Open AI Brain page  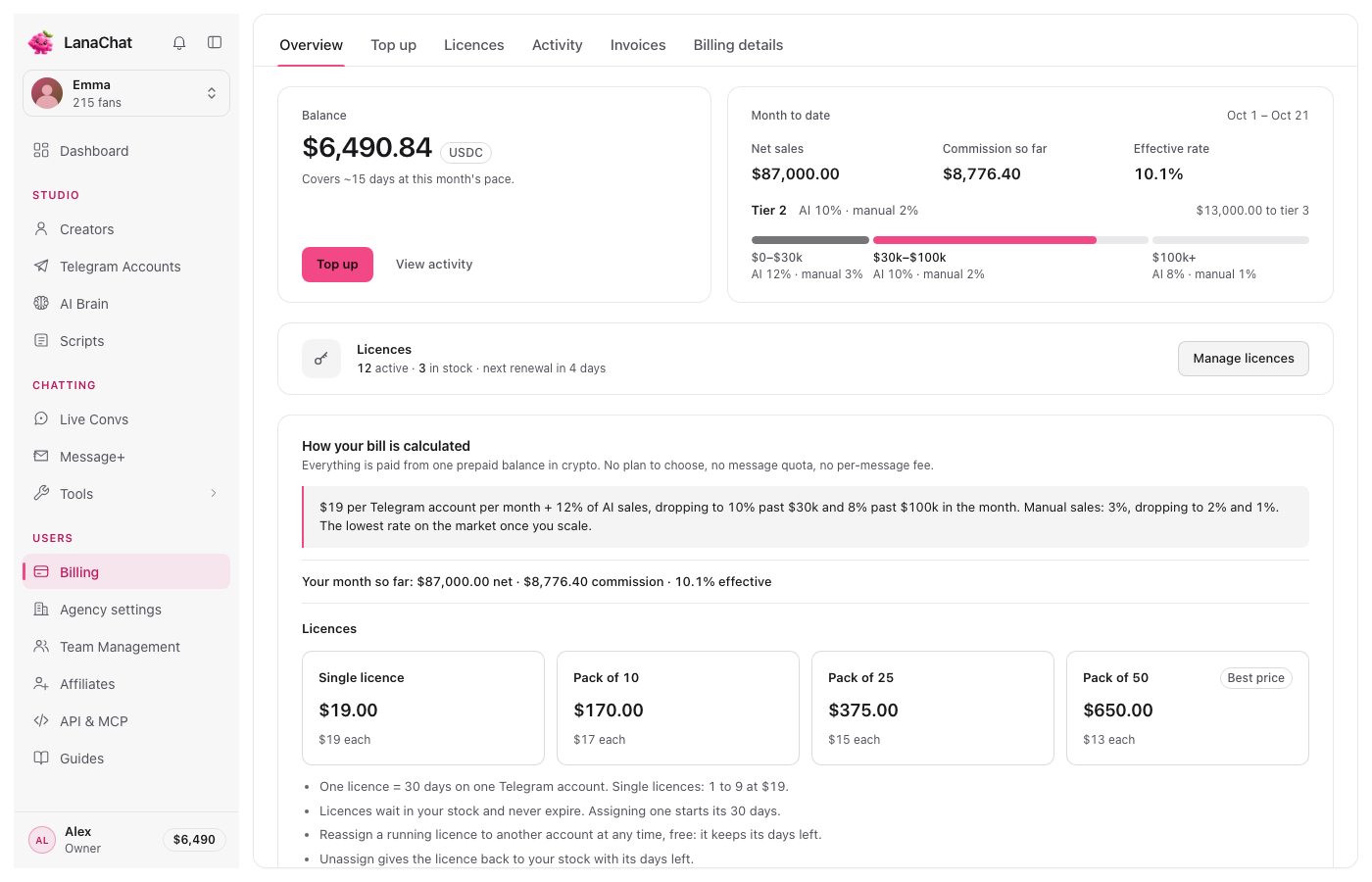(x=126, y=303)
